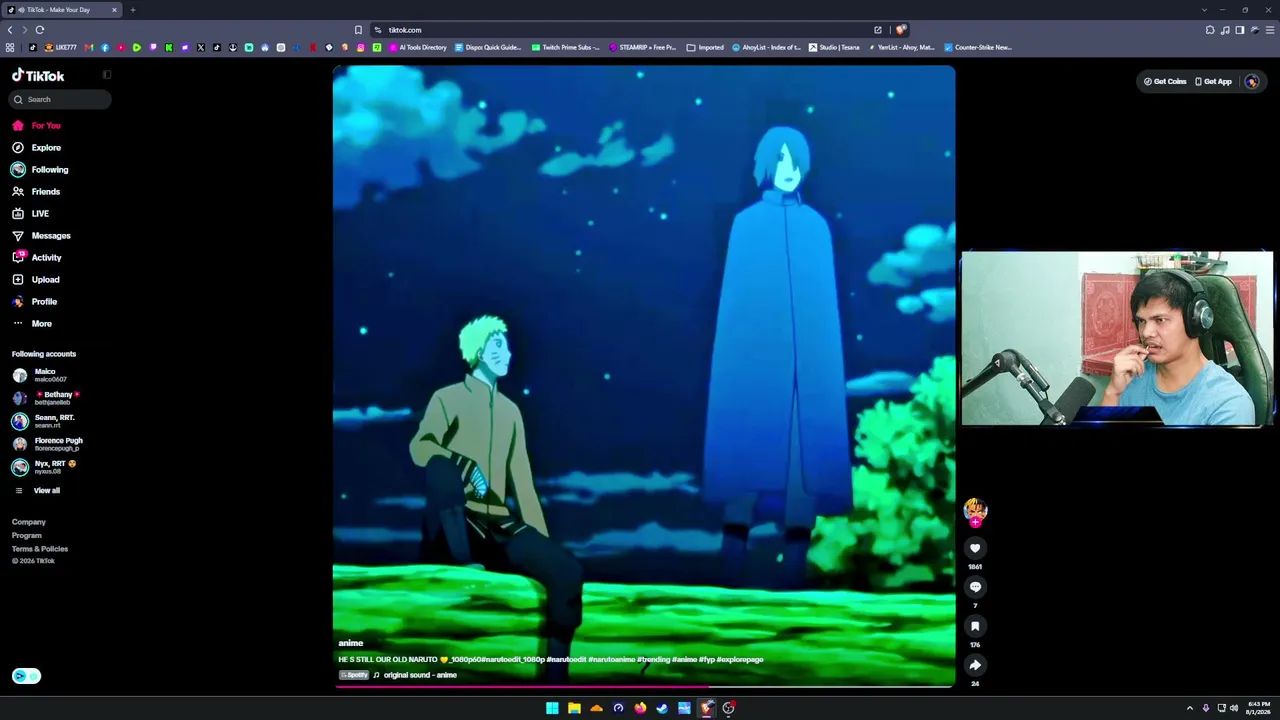Expand Terms & Policies footer section
The height and width of the screenshot is (720, 1280).
pos(40,549)
